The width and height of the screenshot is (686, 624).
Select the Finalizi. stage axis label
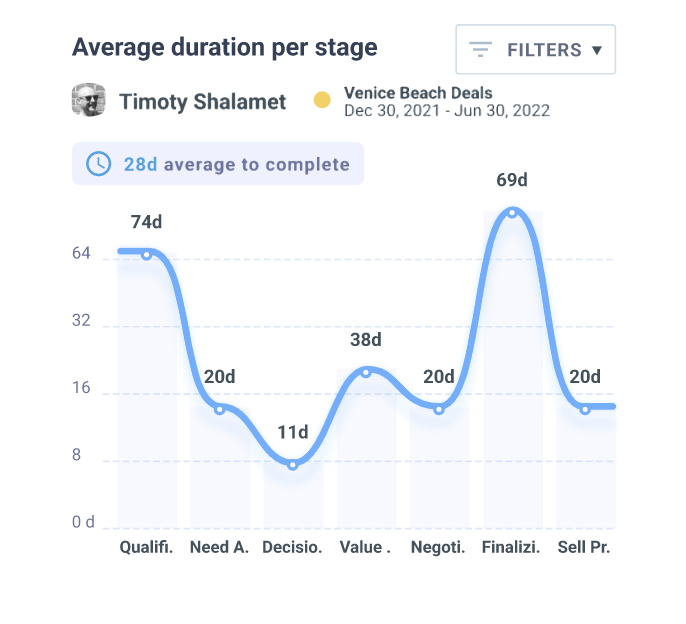(512, 547)
